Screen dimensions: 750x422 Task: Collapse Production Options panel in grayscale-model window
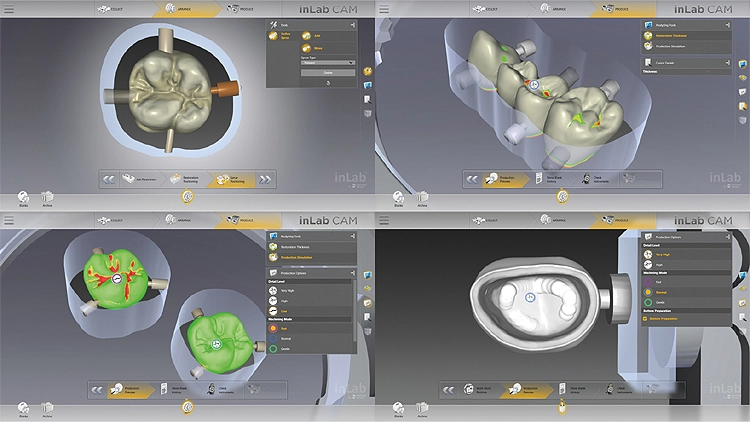tap(728, 237)
